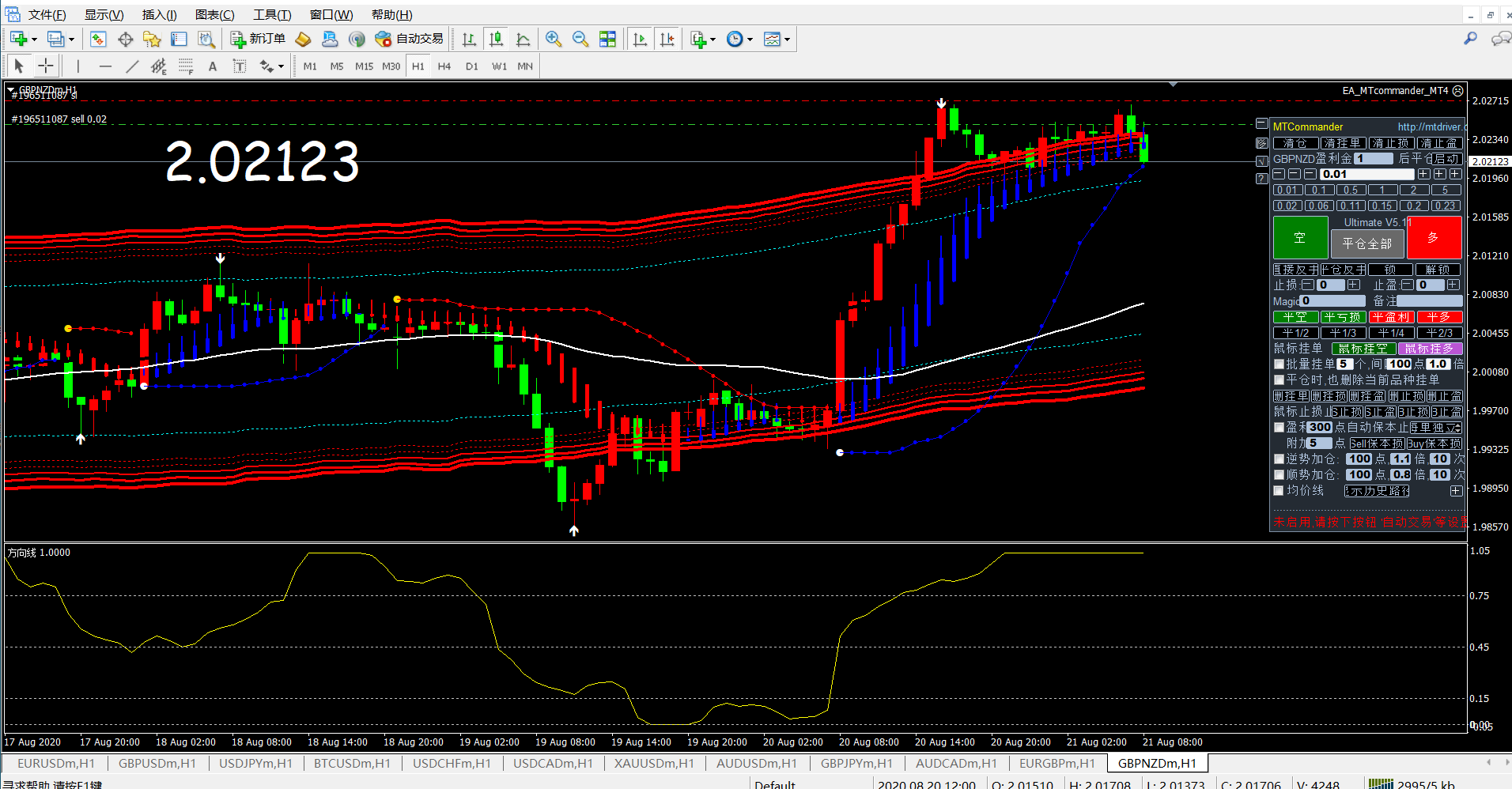Collapse the MTCommander panel minus toggle
Screen dimensions: 1512x789
click(x=1262, y=124)
